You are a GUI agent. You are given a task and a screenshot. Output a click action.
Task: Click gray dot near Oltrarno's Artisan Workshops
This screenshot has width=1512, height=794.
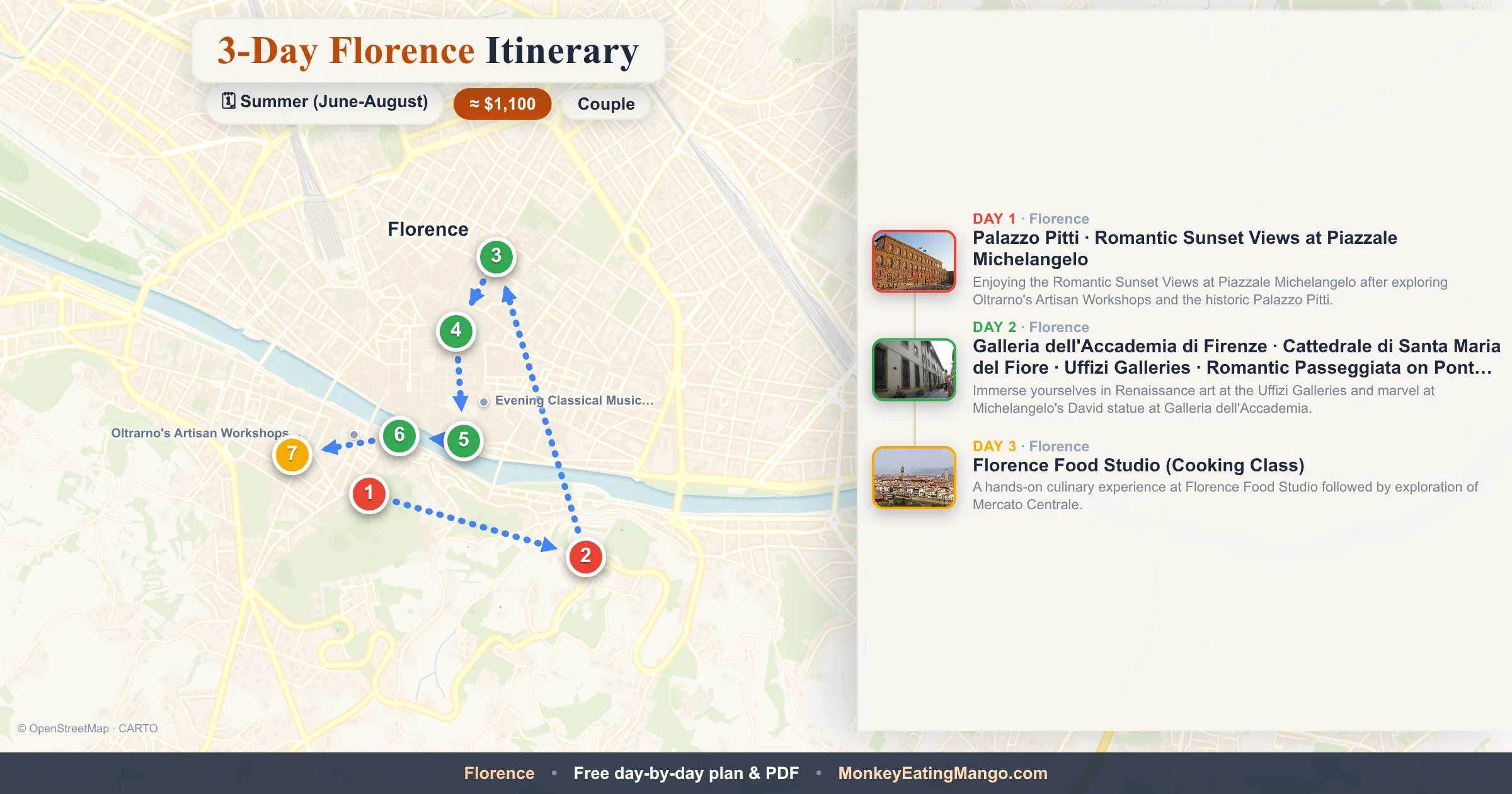[x=354, y=435]
